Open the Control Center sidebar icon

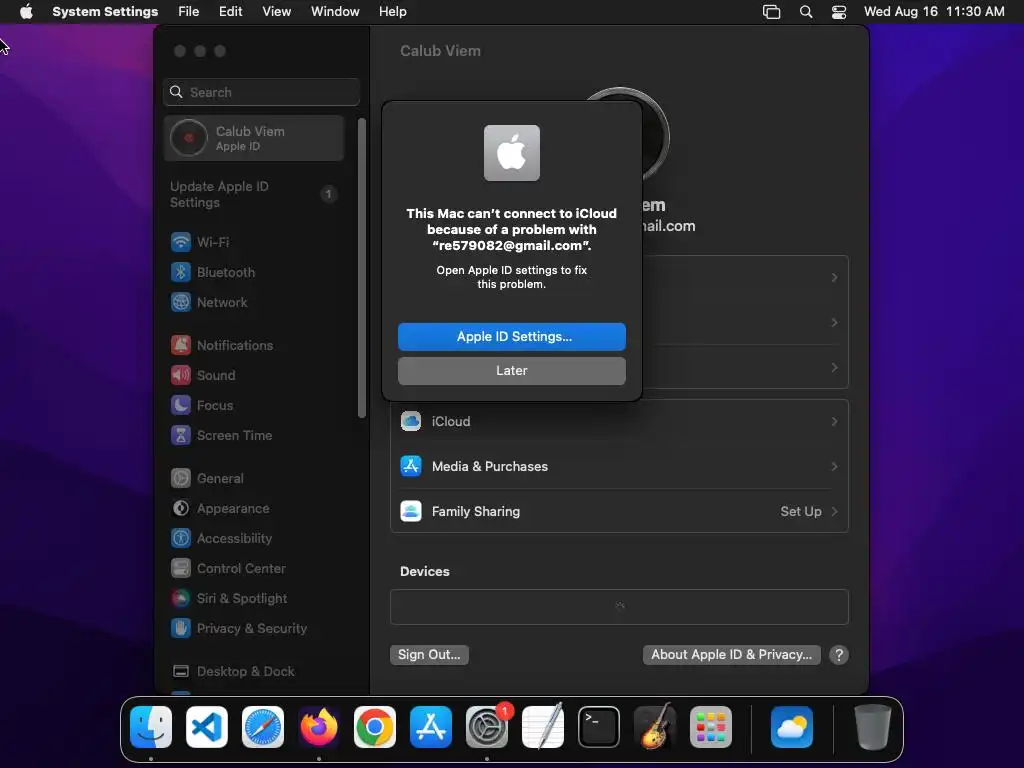pyautogui.click(x=181, y=569)
